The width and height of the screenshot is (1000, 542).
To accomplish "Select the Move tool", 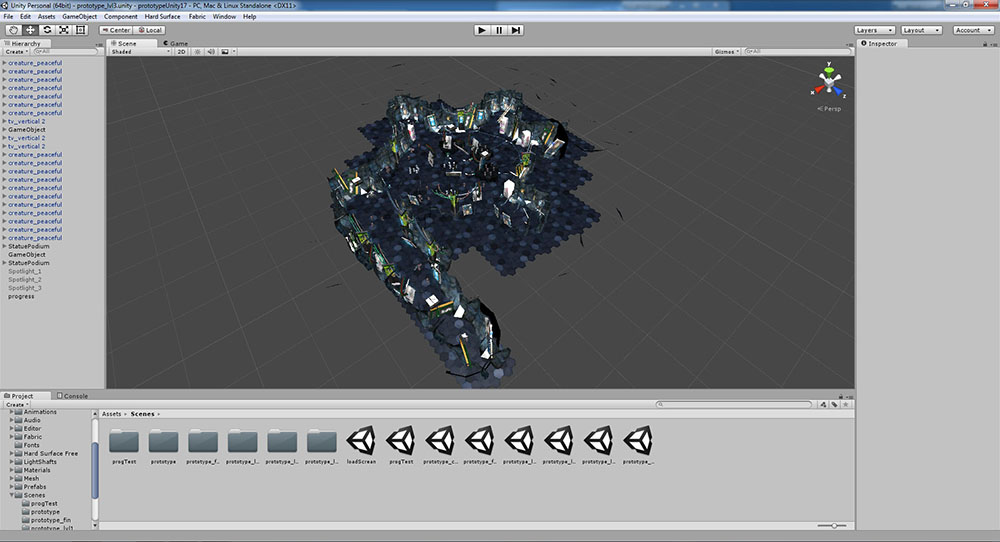I will pyautogui.click(x=30, y=30).
